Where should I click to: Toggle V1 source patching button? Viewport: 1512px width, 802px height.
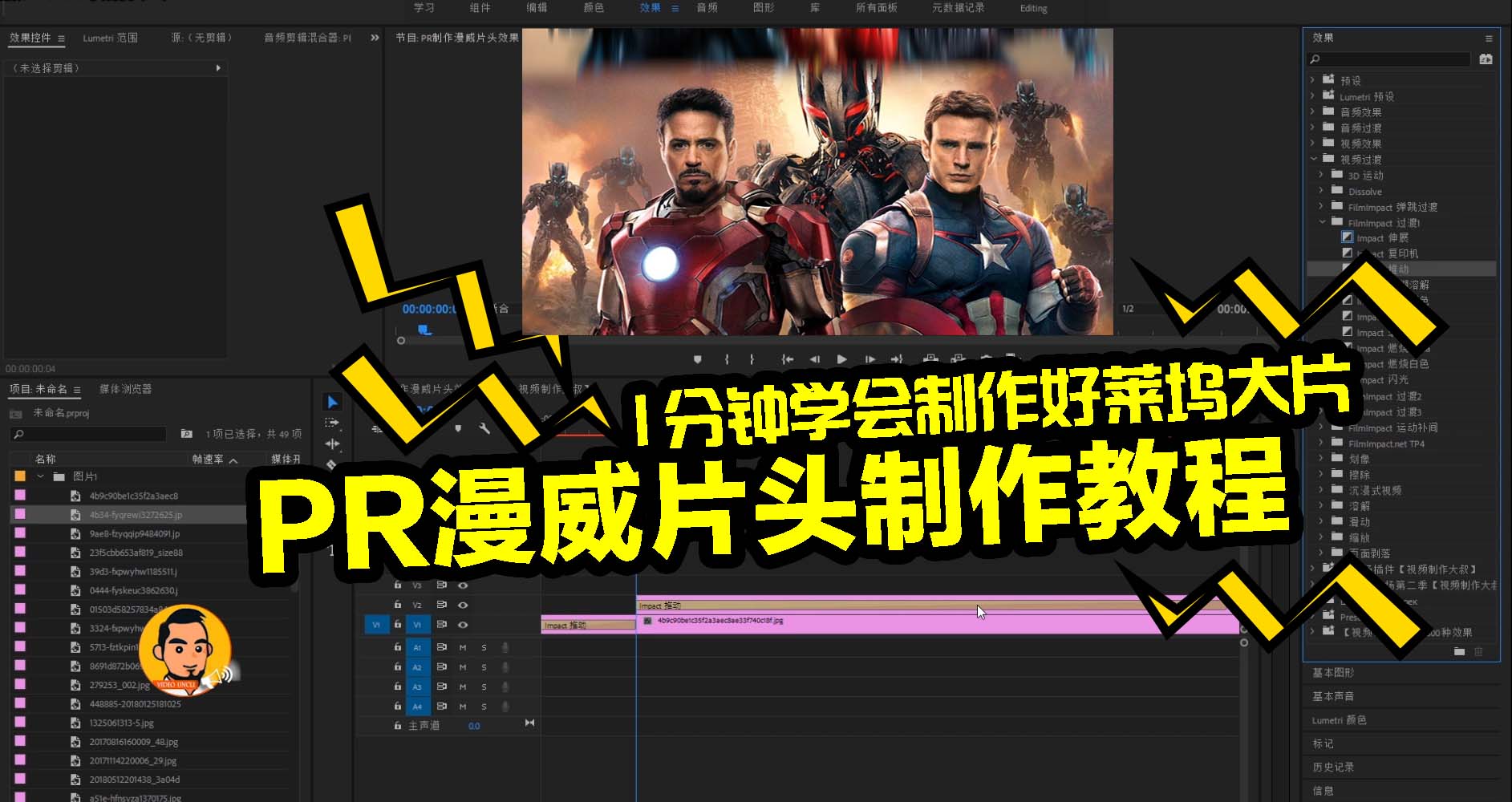point(376,624)
